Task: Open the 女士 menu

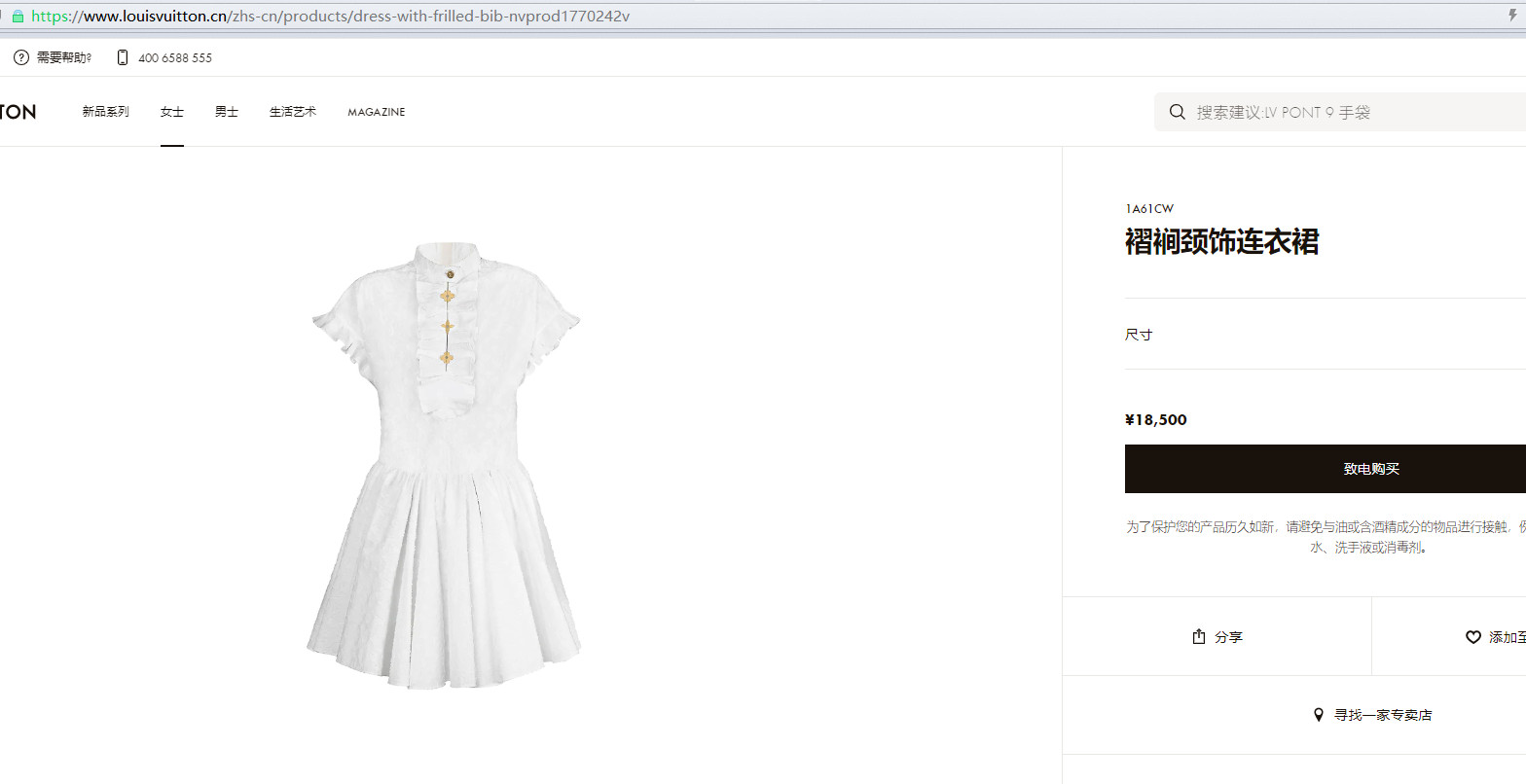Action: point(172,112)
